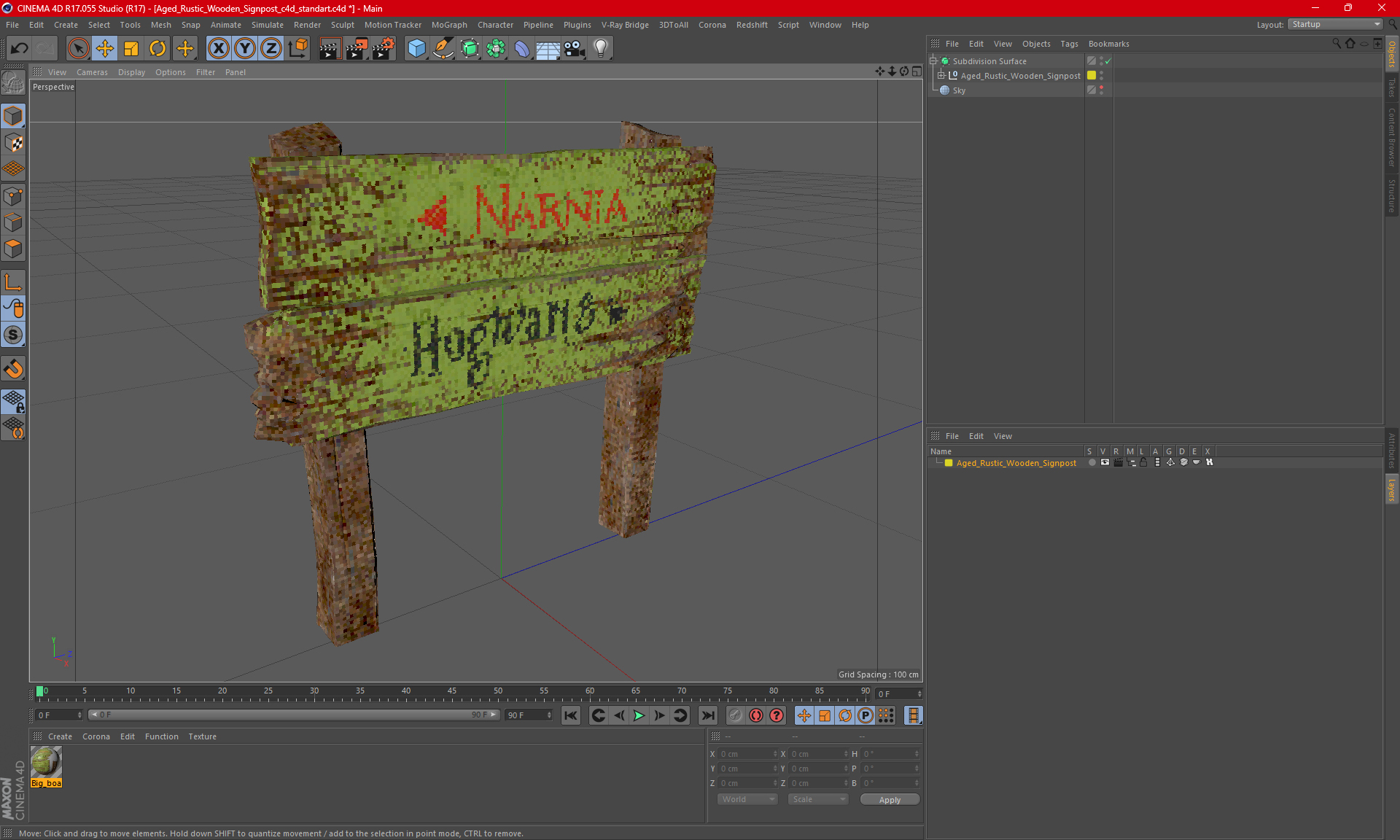Click frame 45 on the timeline
This screenshot has width=1400, height=840.
click(452, 693)
